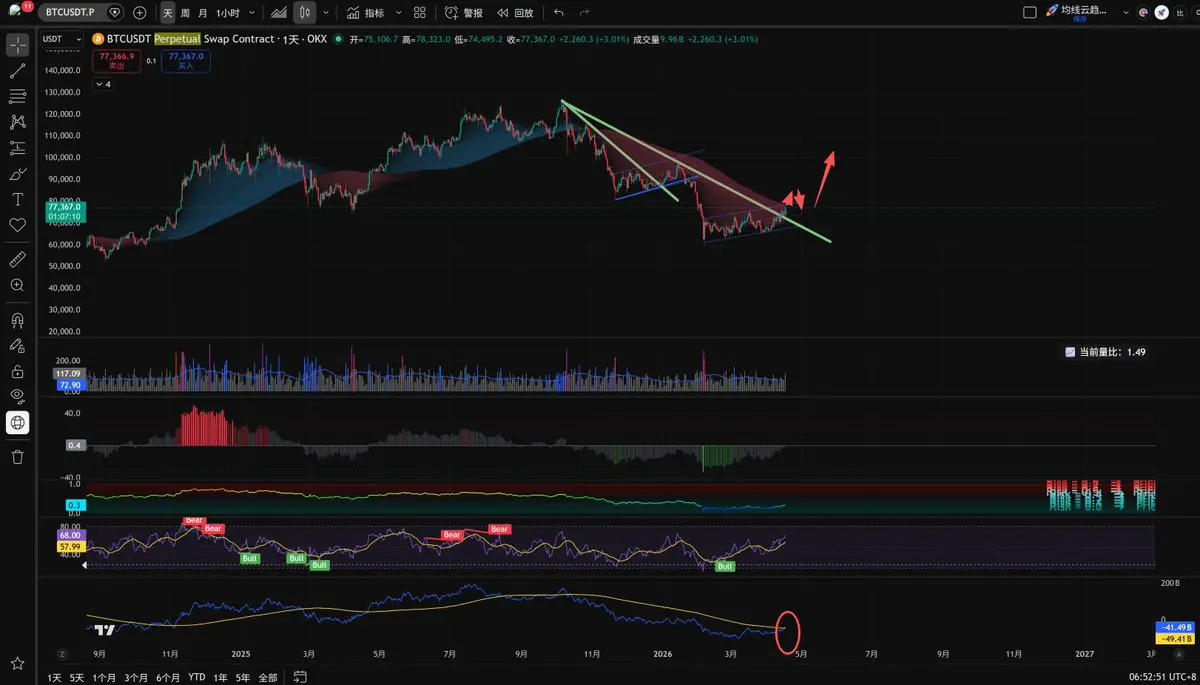
Task: Click the diamond badge next to BTCUSDT.P
Action: [117, 13]
